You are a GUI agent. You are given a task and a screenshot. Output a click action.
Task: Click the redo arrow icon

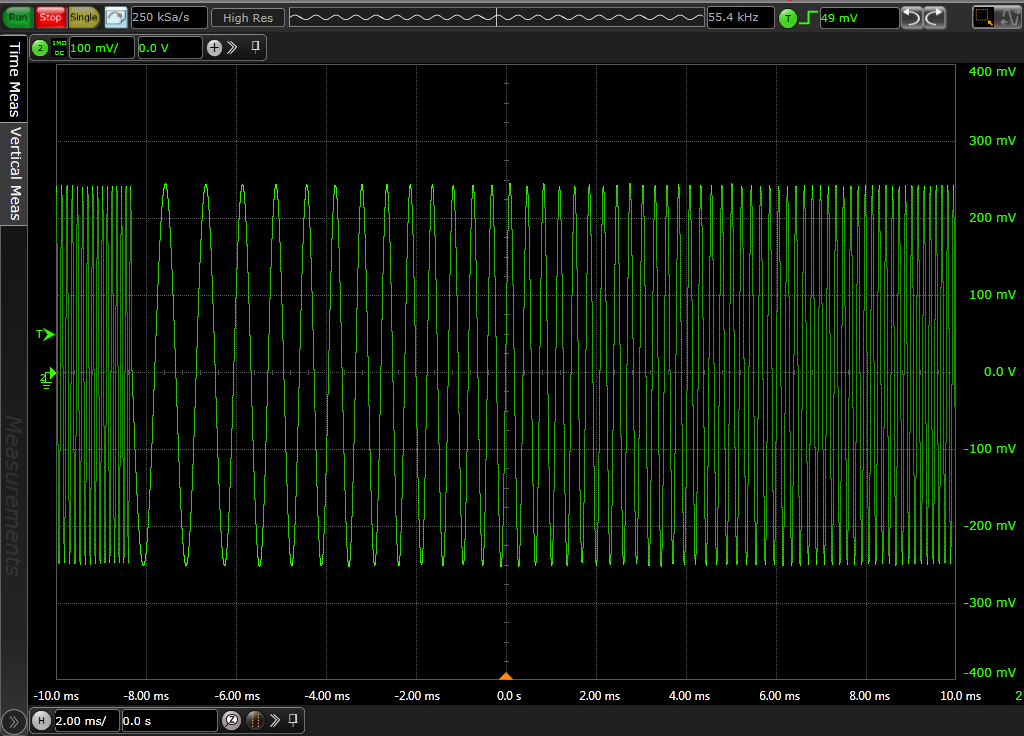tap(934, 17)
